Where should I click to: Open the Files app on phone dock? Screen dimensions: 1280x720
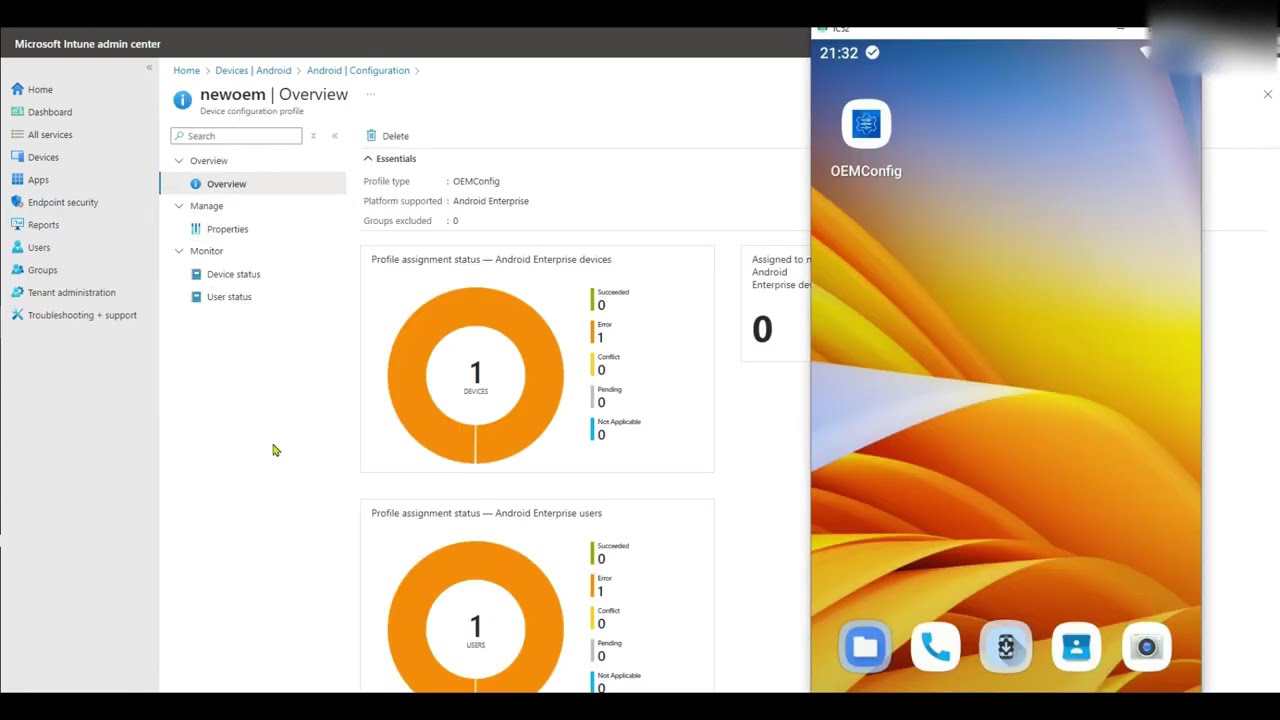866,647
